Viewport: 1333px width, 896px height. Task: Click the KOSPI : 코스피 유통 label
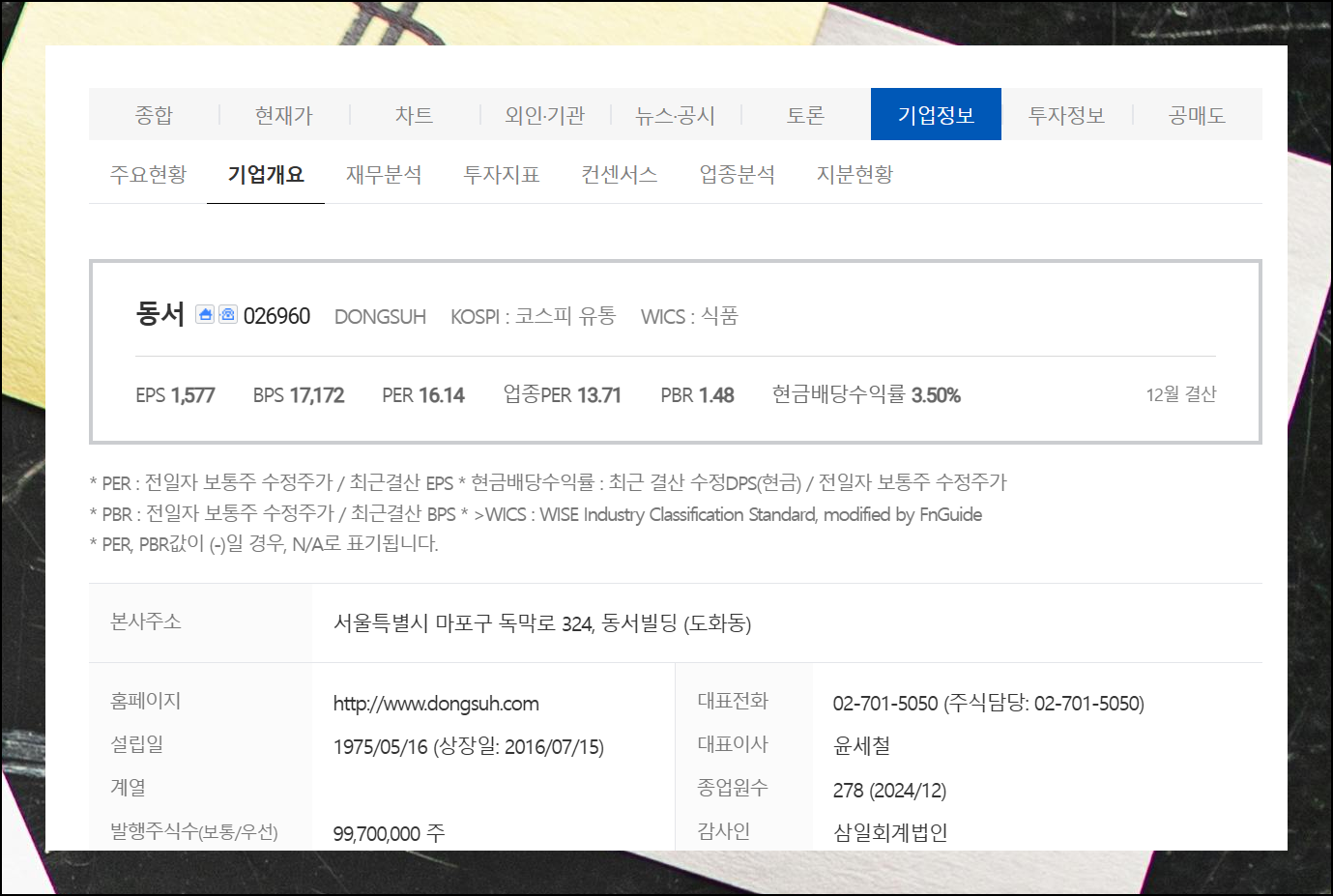point(533,316)
